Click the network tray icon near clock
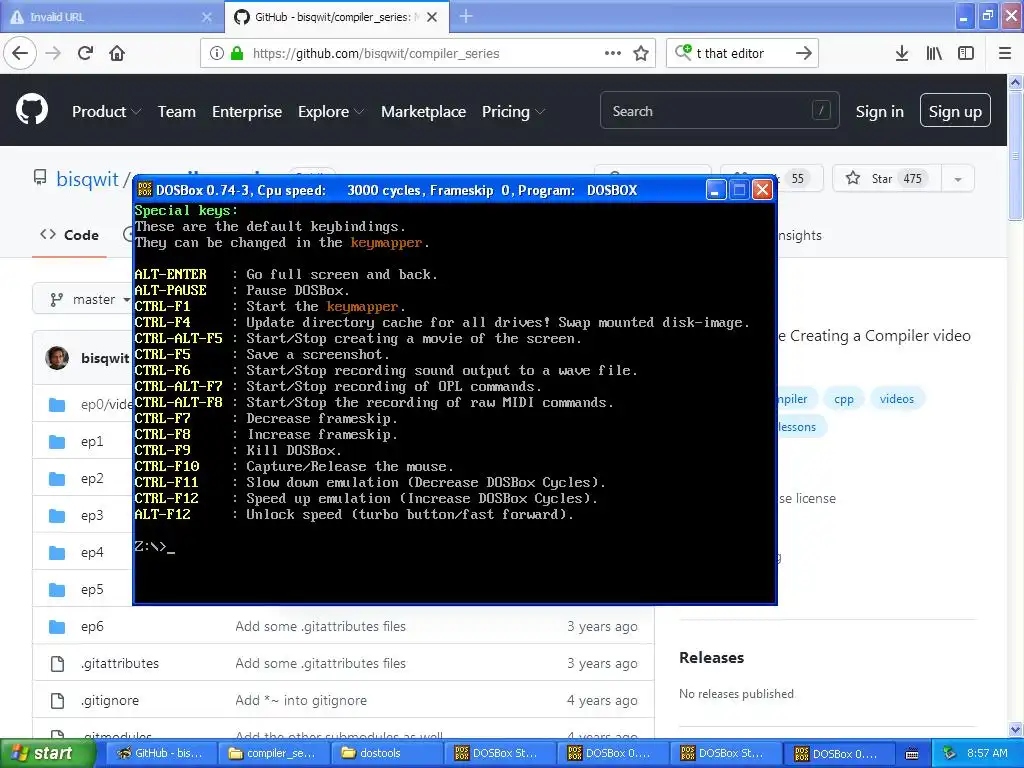Viewport: 1024px width, 768px height. (950, 753)
